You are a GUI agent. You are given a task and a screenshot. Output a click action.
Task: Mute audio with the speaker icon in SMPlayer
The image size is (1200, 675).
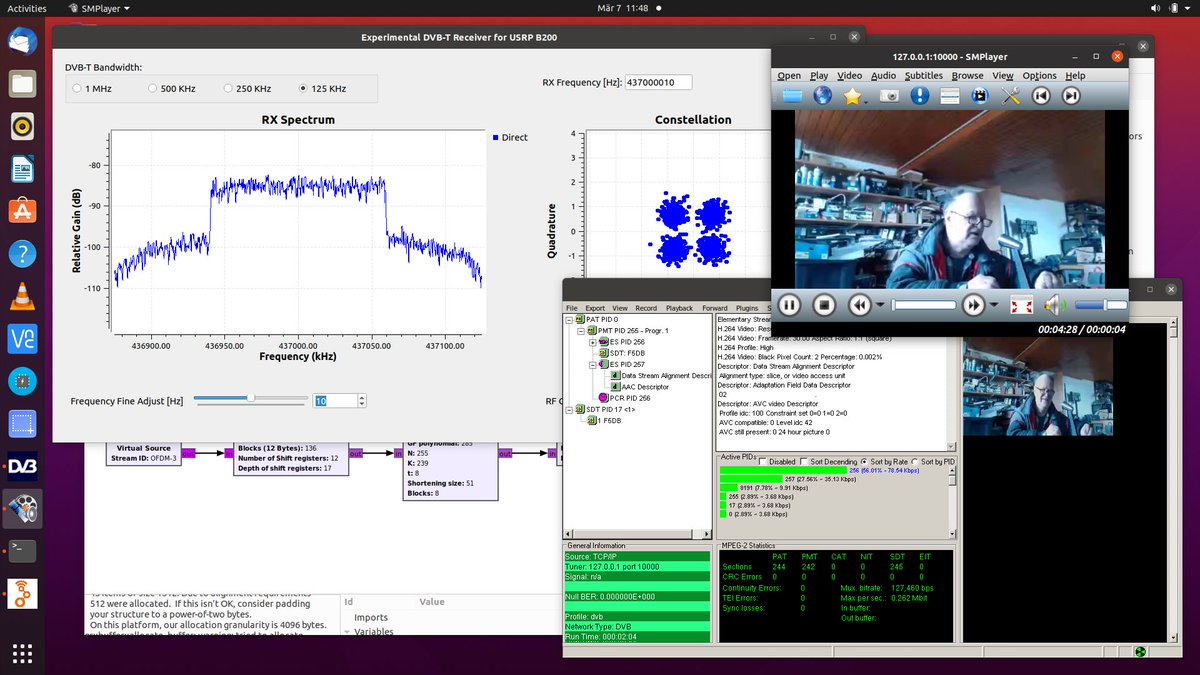[x=1053, y=305]
